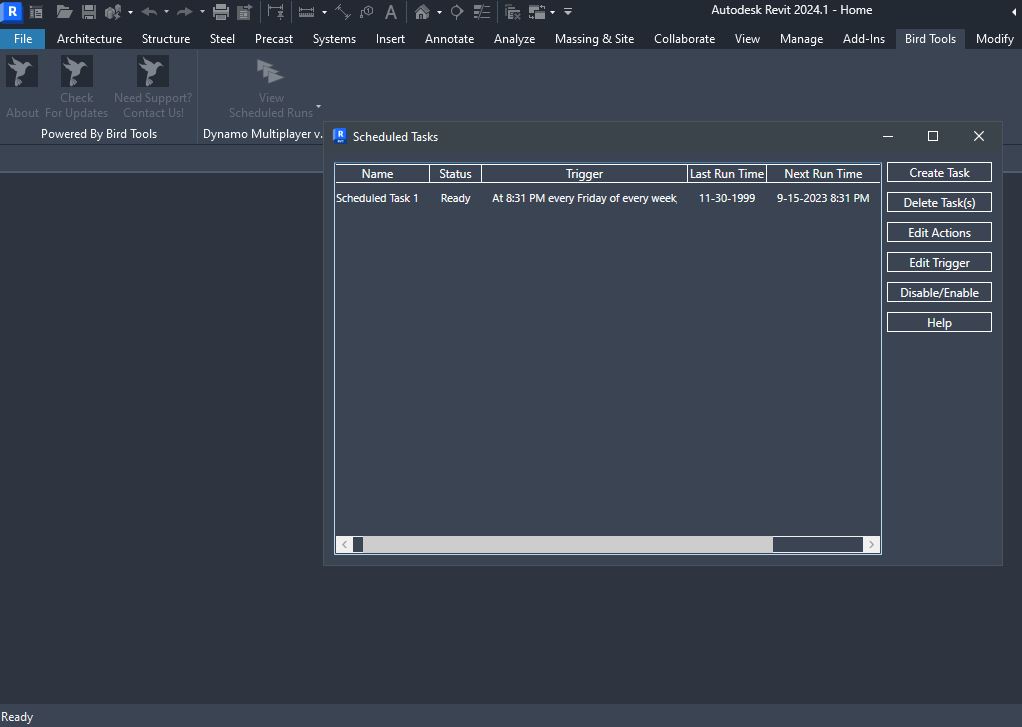This screenshot has width=1022, height=727.
Task: Switch to the Annotate ribbon tab
Action: click(449, 38)
